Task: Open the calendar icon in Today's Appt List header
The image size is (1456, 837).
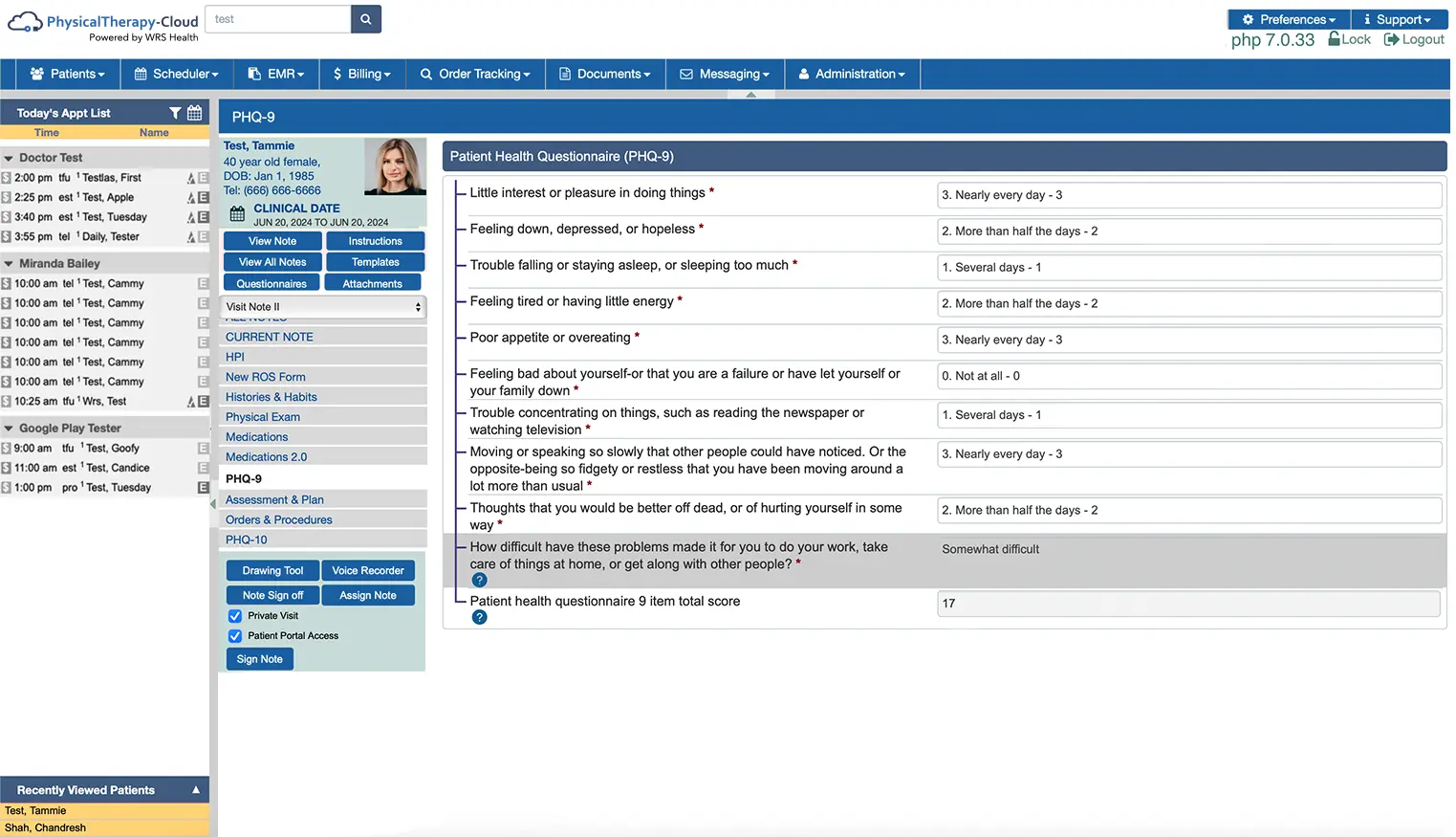Action: point(194,113)
